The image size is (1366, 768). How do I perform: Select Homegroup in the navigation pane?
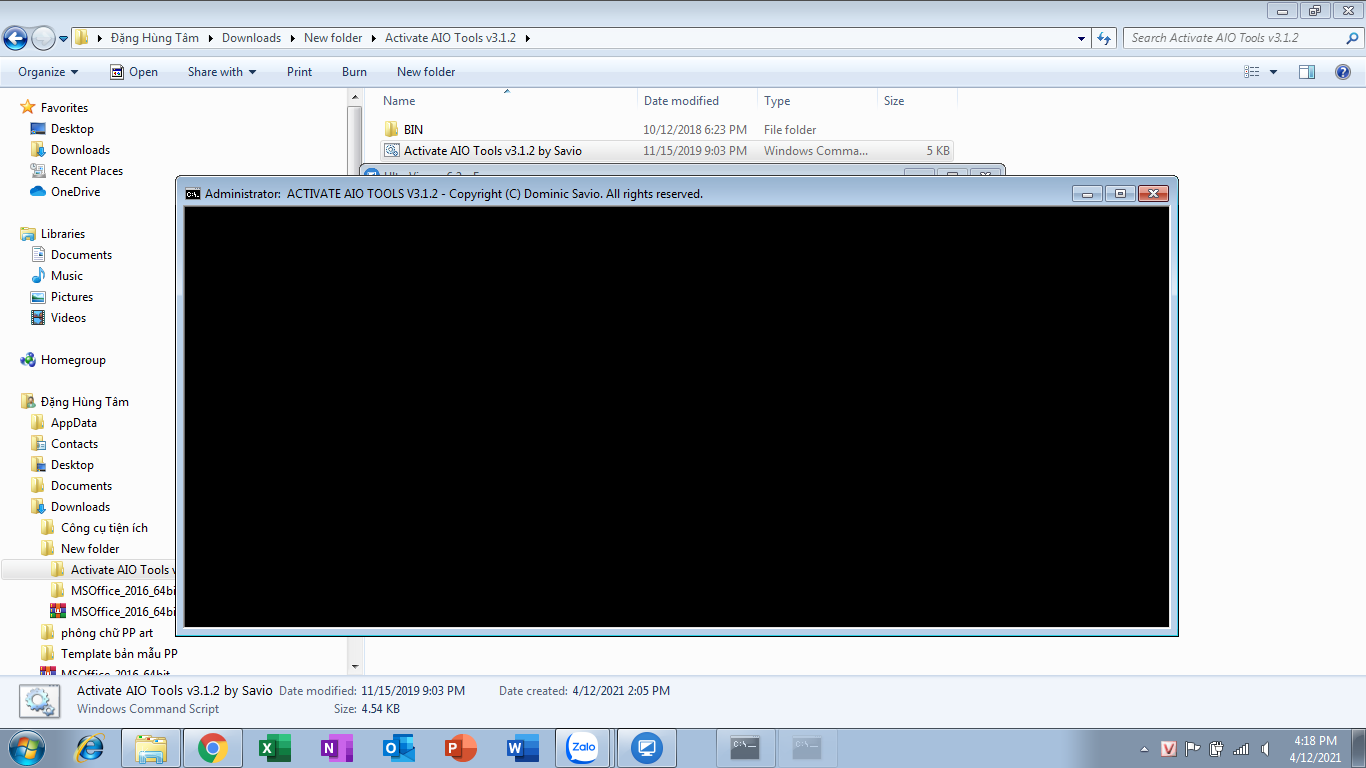[73, 360]
